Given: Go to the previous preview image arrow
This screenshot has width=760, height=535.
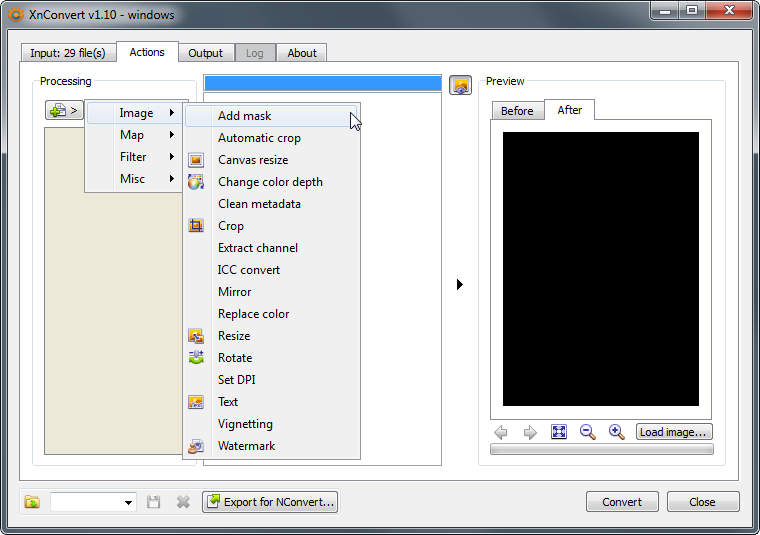Looking at the screenshot, I should pyautogui.click(x=501, y=432).
